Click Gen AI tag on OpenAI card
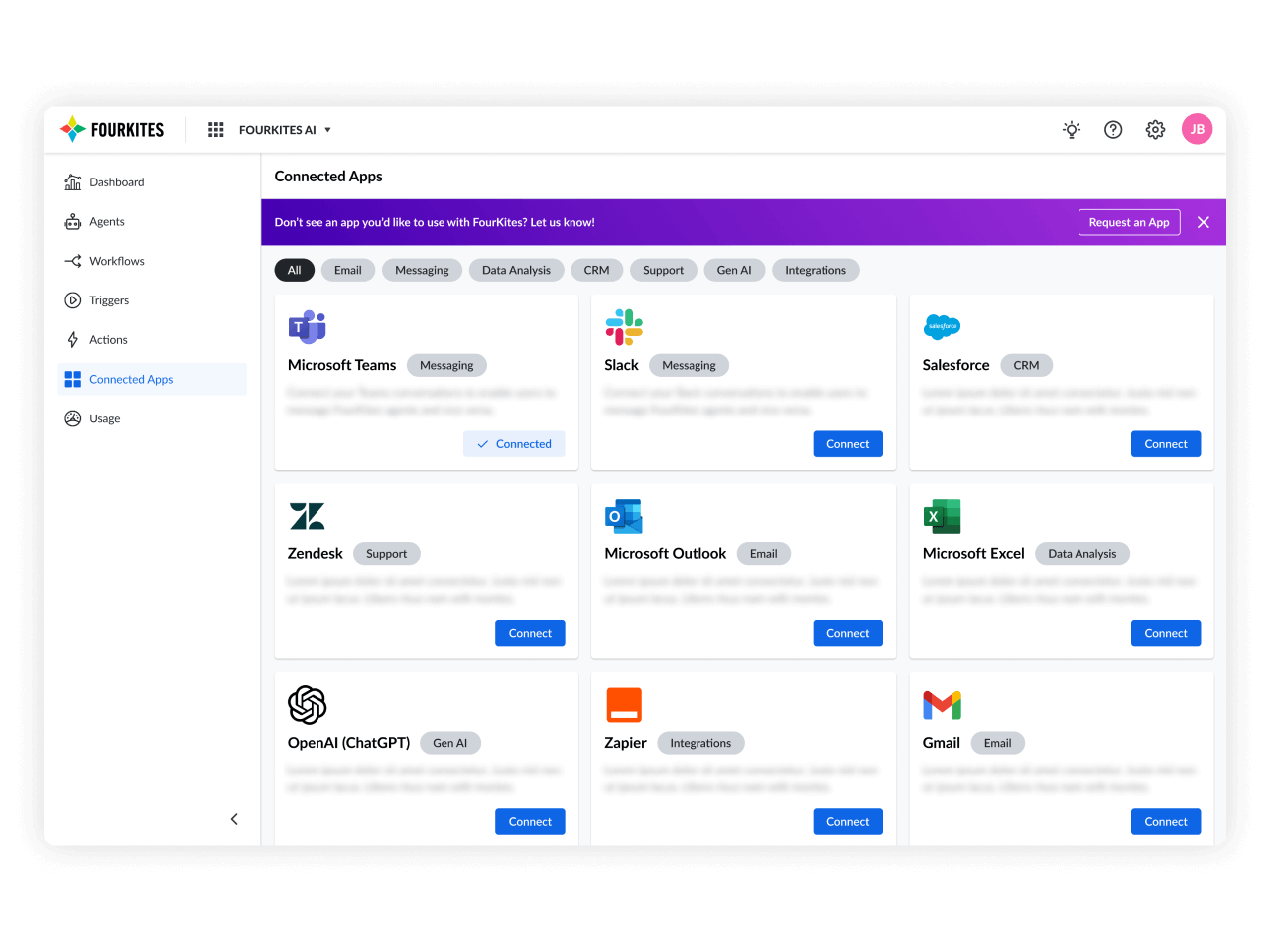 pos(449,743)
